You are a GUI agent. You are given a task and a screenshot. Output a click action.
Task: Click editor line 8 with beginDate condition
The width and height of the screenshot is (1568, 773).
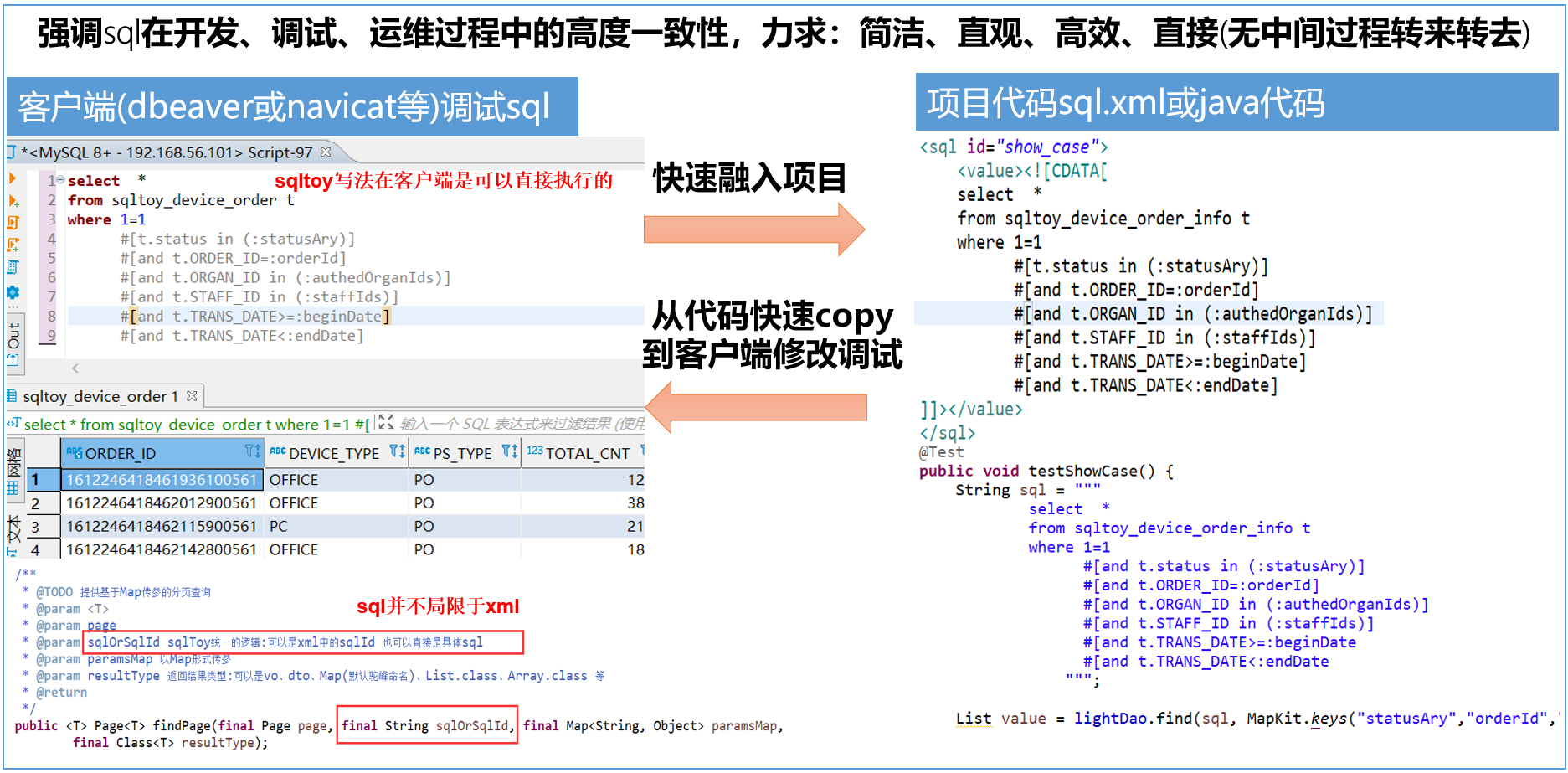(356, 316)
